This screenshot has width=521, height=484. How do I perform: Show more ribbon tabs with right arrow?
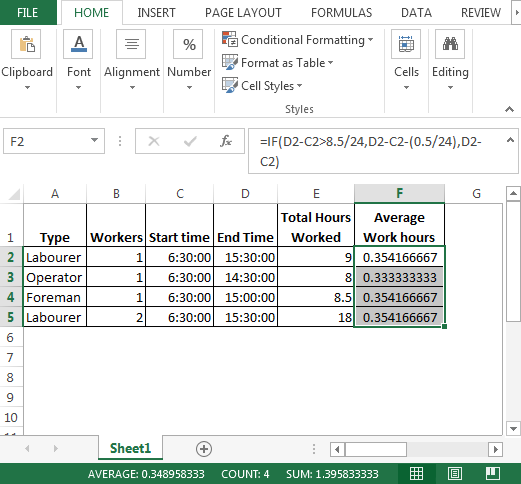pos(516,13)
